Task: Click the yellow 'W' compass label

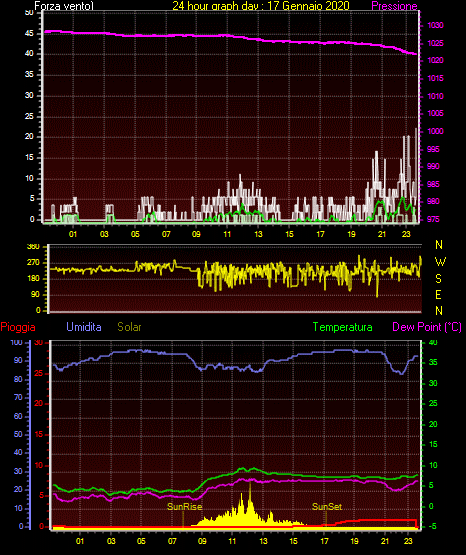Action: [x=440, y=262]
